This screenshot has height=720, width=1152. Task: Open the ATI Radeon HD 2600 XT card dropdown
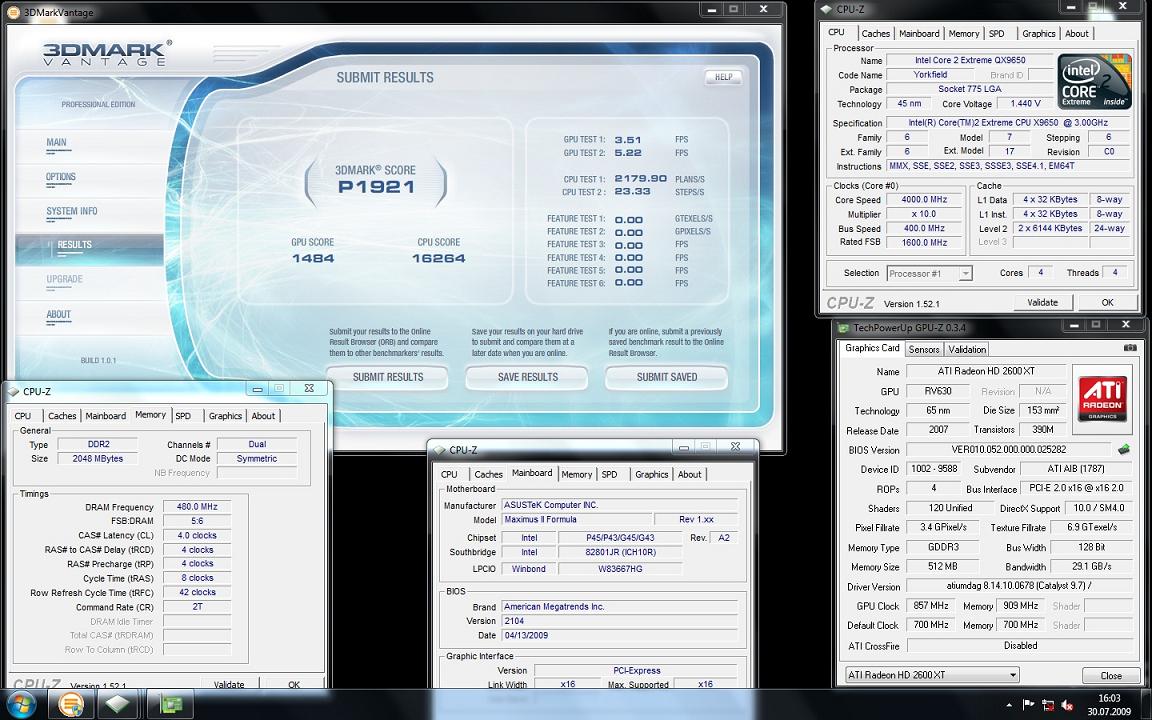tap(932, 674)
